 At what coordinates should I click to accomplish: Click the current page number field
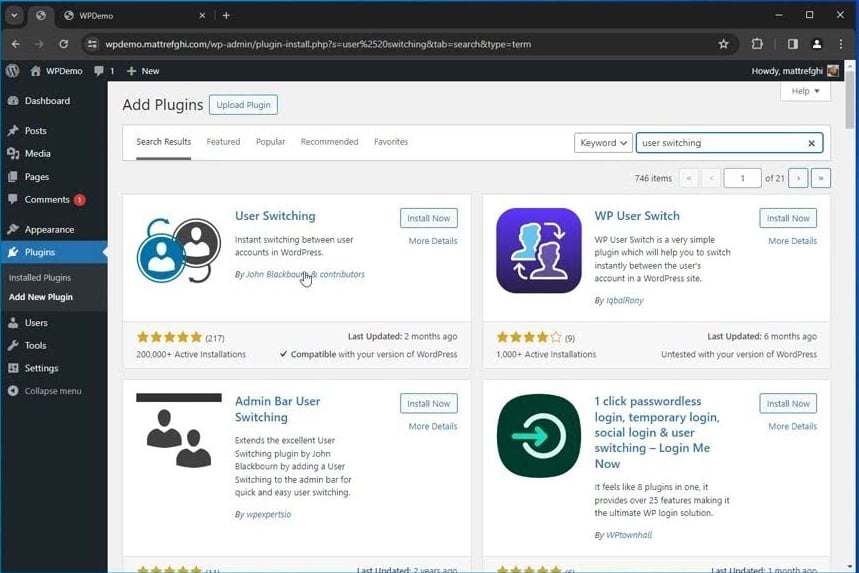click(742, 178)
